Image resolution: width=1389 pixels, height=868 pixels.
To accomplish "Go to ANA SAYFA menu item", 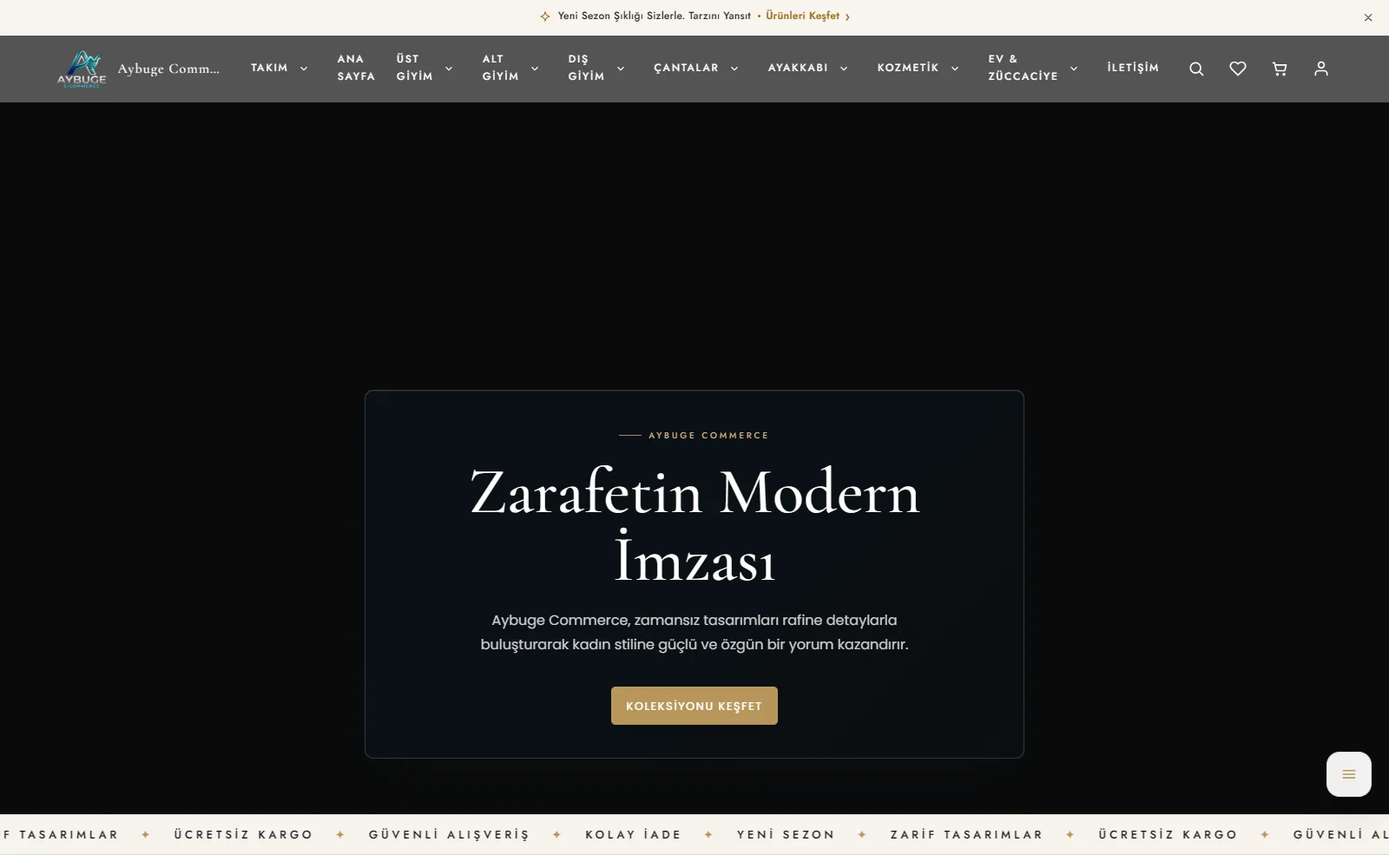I will point(356,68).
